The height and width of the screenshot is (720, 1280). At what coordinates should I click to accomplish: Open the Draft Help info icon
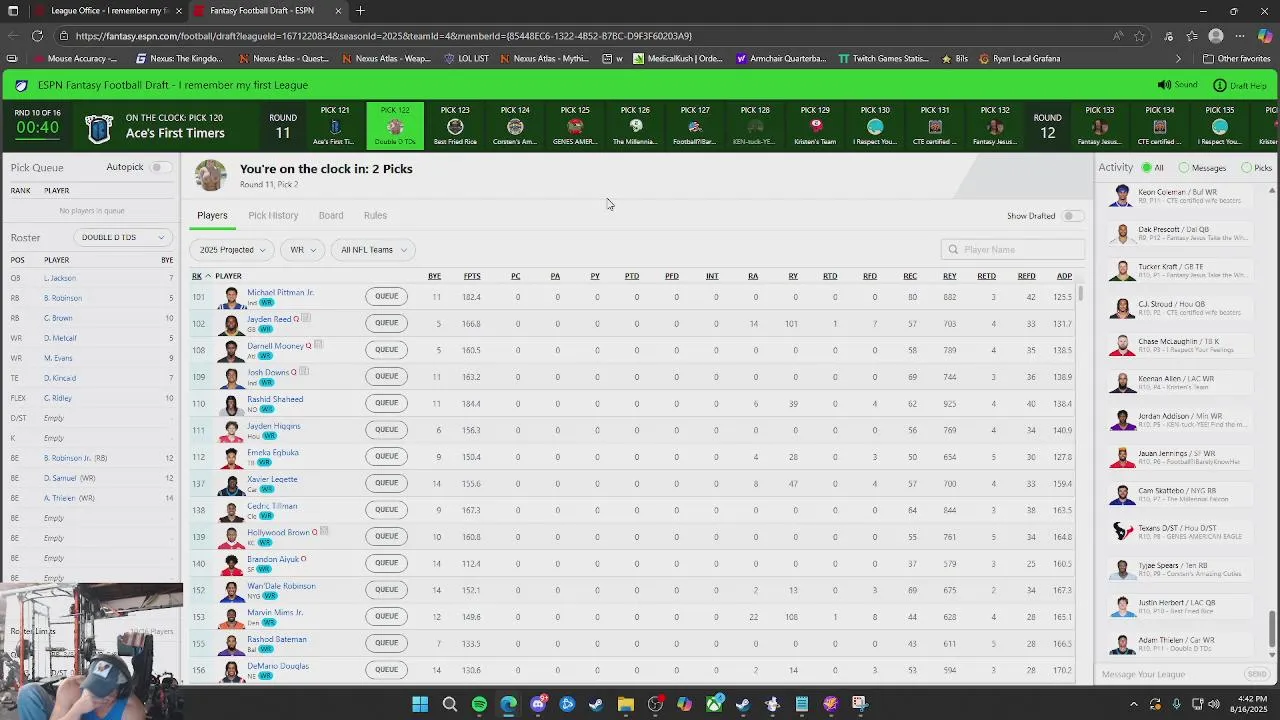[x=1219, y=85]
